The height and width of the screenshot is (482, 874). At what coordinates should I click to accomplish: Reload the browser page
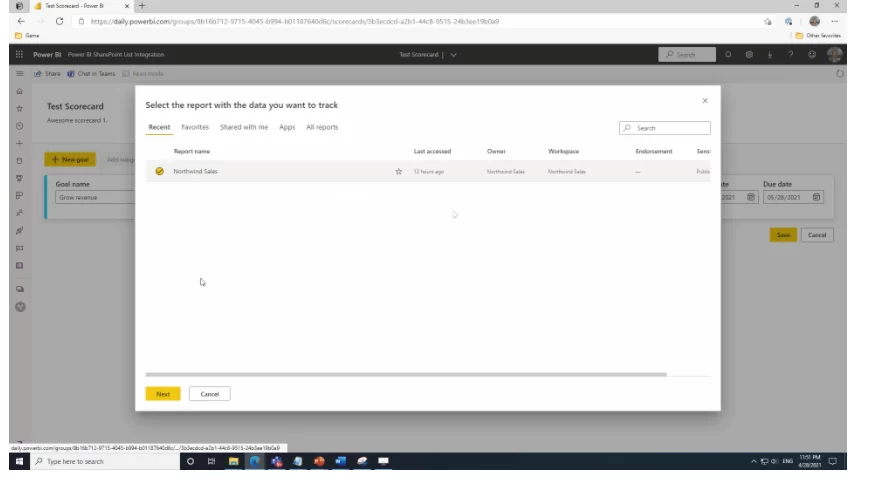coord(59,22)
